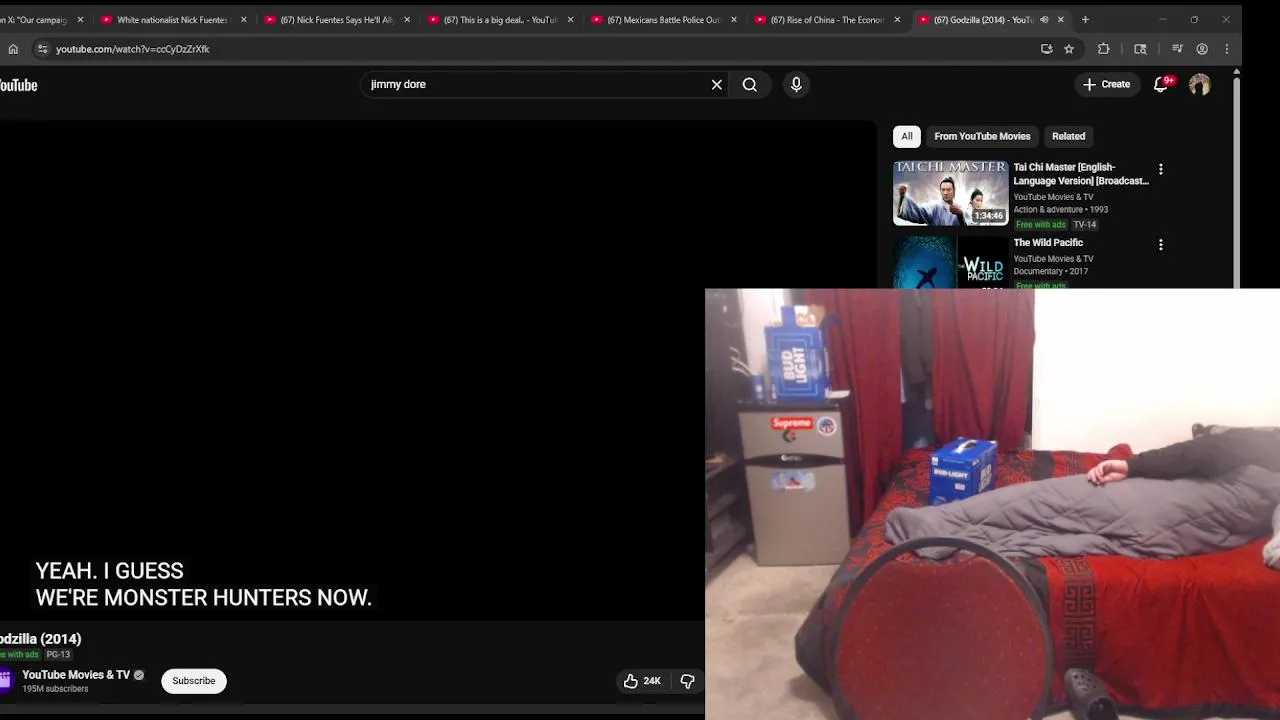The image size is (1280, 720).
Task: Select the Related filter chip
Action: [x=1068, y=136]
